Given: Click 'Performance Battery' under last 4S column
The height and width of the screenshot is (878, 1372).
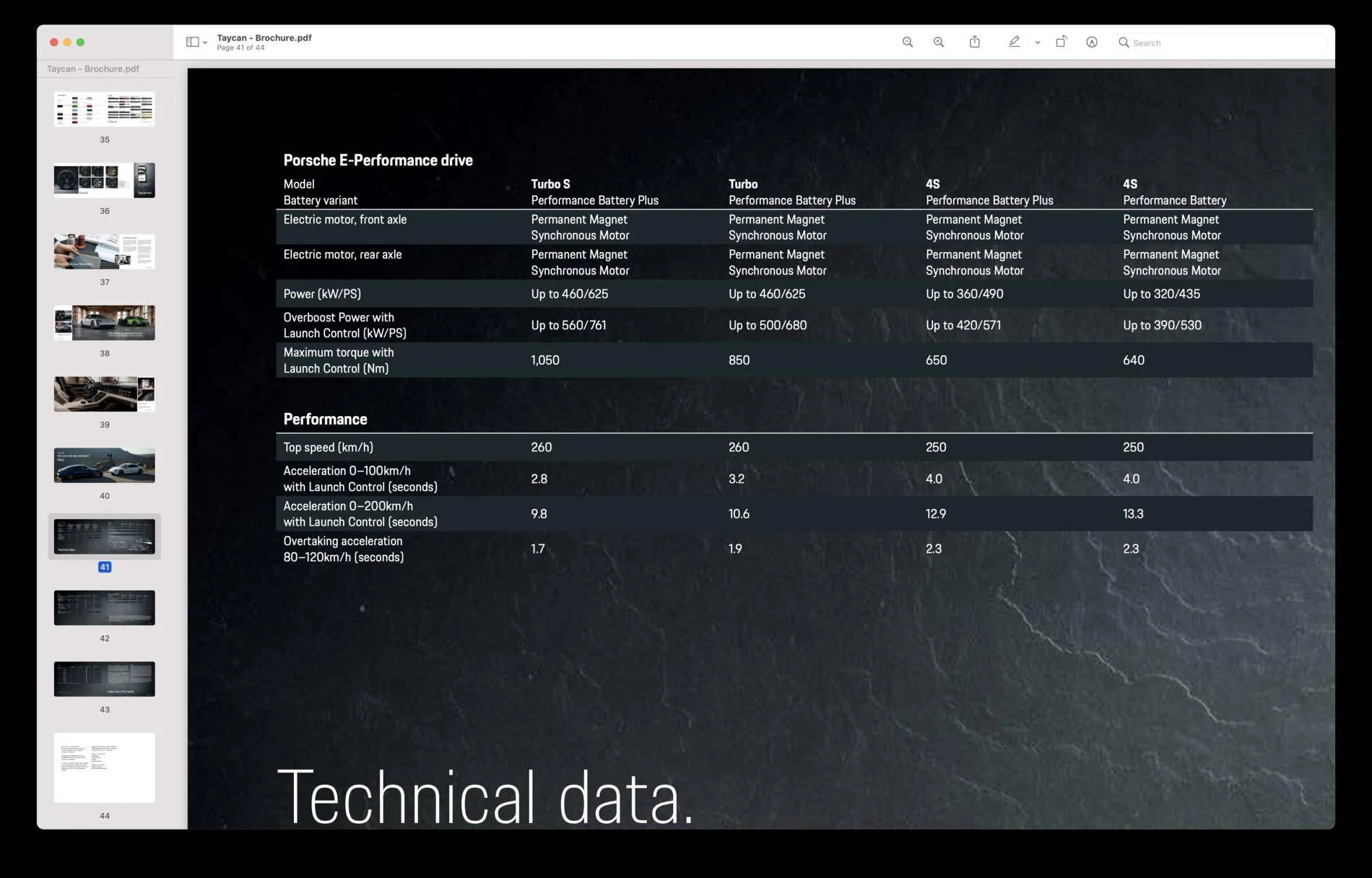Looking at the screenshot, I should click(x=1175, y=200).
